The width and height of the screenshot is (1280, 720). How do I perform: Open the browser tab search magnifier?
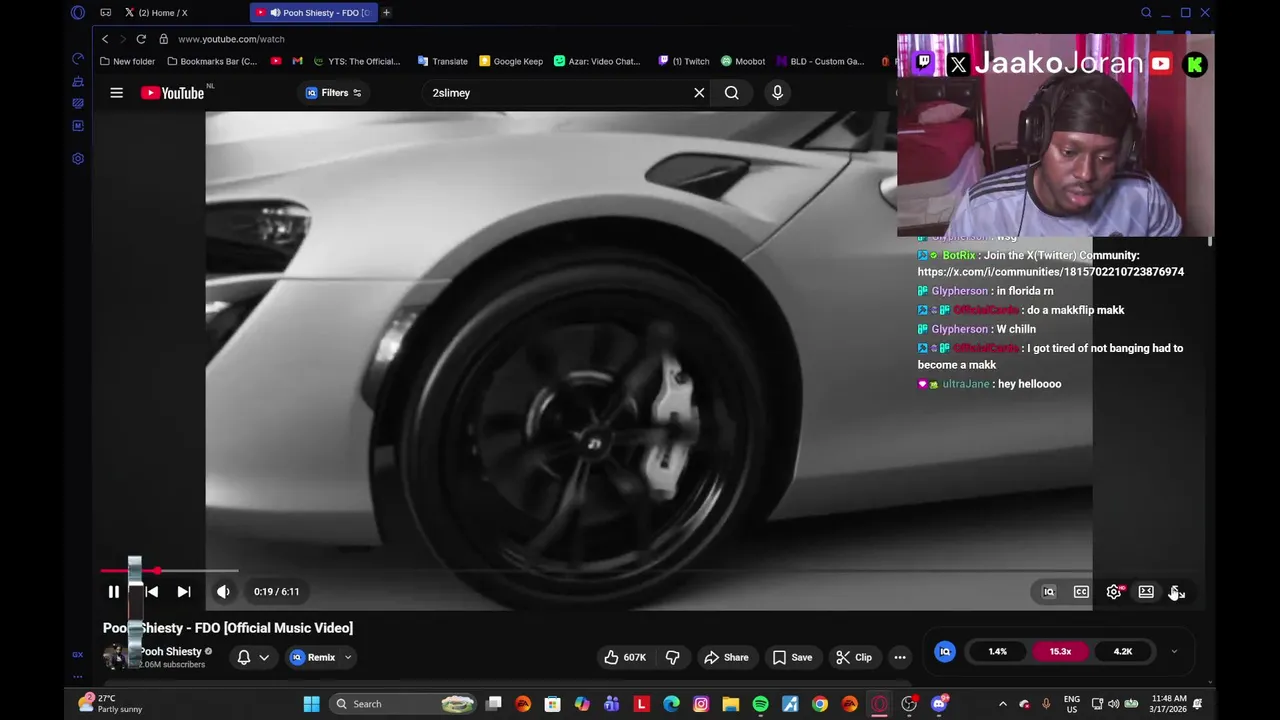1146,13
